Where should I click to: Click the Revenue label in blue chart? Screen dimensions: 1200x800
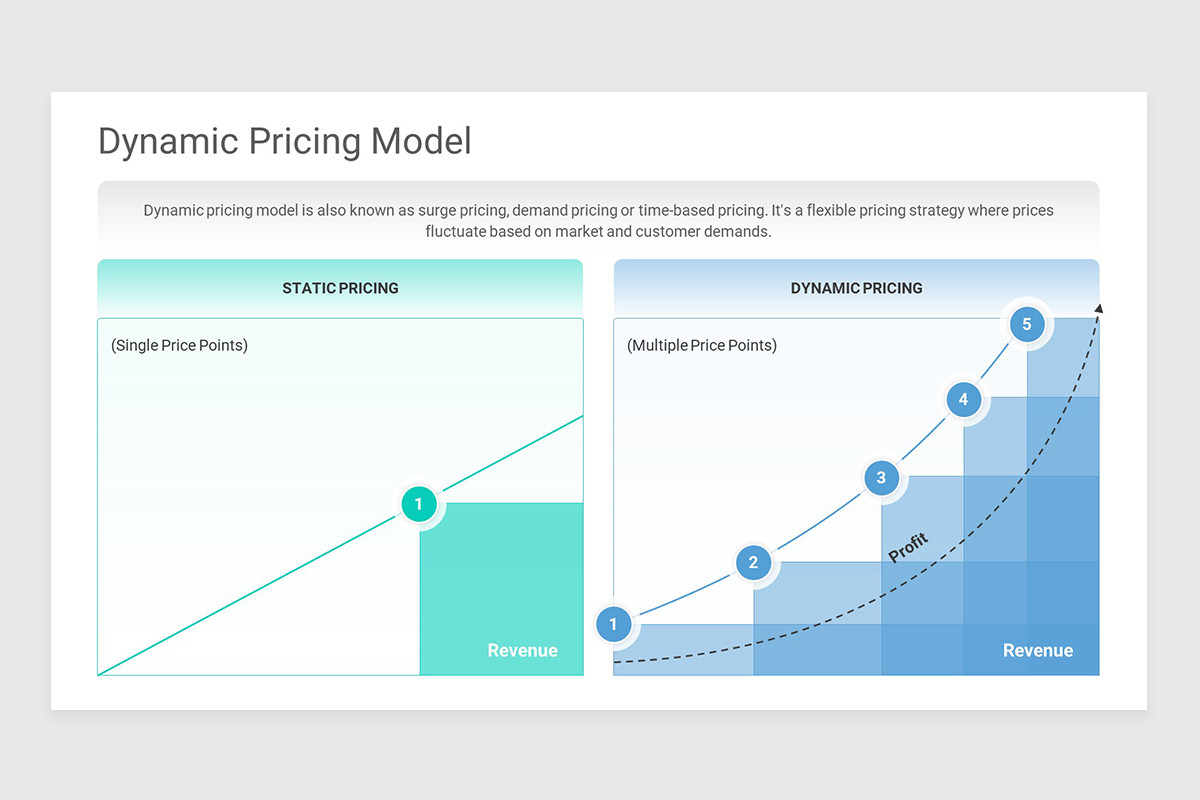click(x=1038, y=650)
